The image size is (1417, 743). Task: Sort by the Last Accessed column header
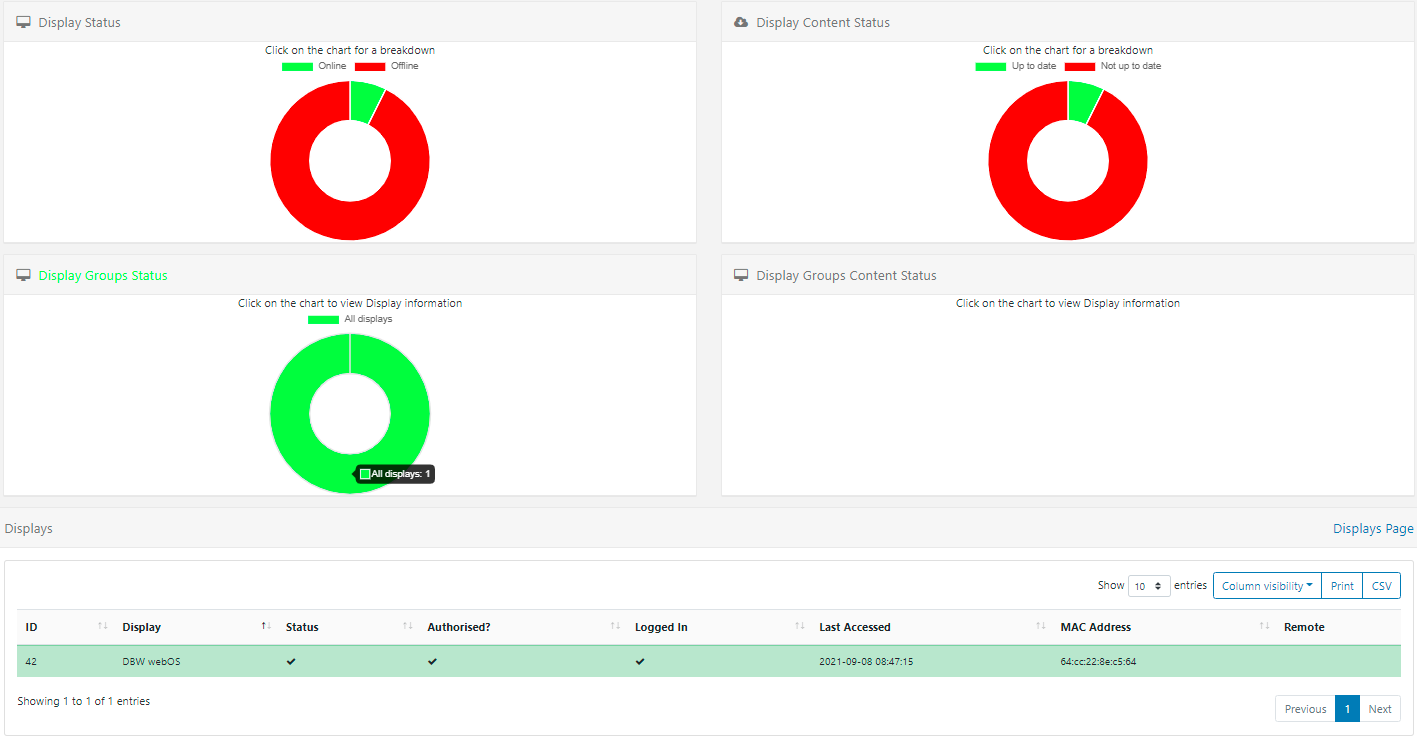[x=854, y=627]
